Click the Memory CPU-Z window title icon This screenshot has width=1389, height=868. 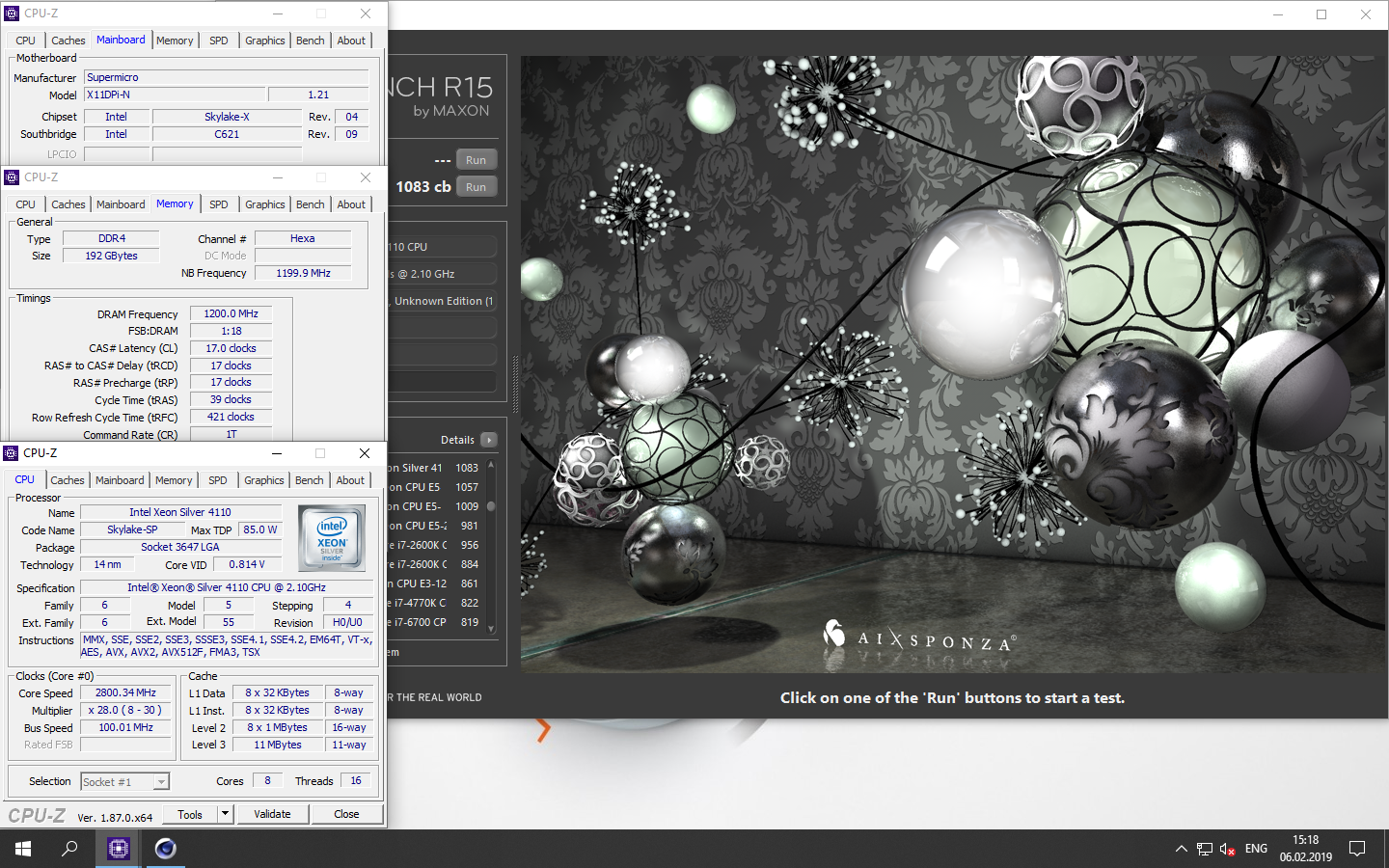[x=12, y=177]
